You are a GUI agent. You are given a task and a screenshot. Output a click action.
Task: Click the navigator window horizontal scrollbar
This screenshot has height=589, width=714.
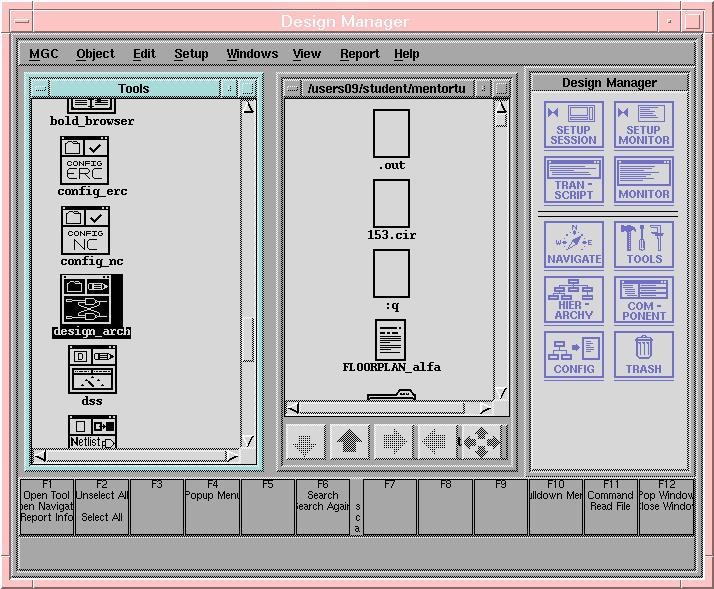(391, 407)
